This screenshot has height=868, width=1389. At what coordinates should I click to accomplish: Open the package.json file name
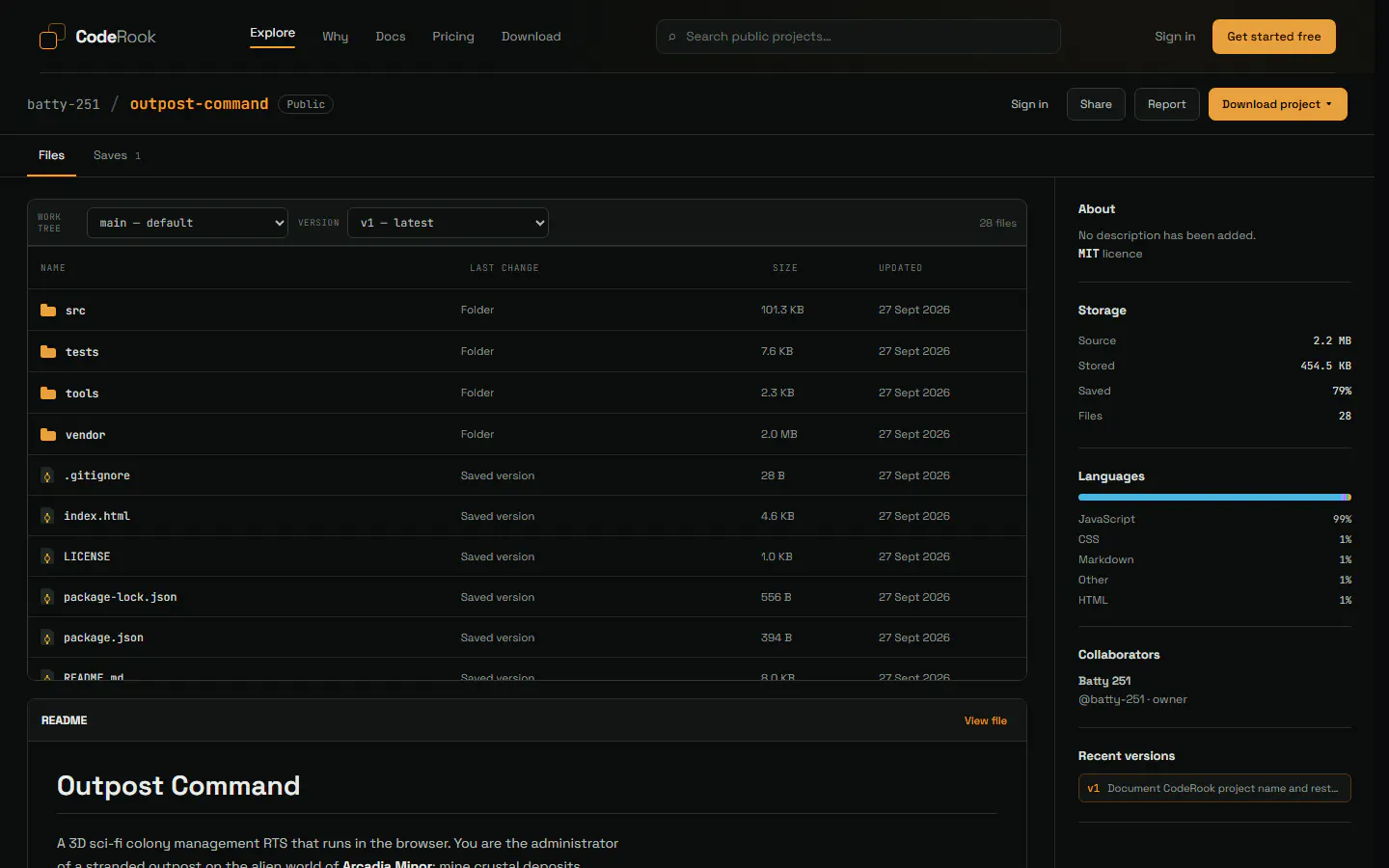pos(103,638)
